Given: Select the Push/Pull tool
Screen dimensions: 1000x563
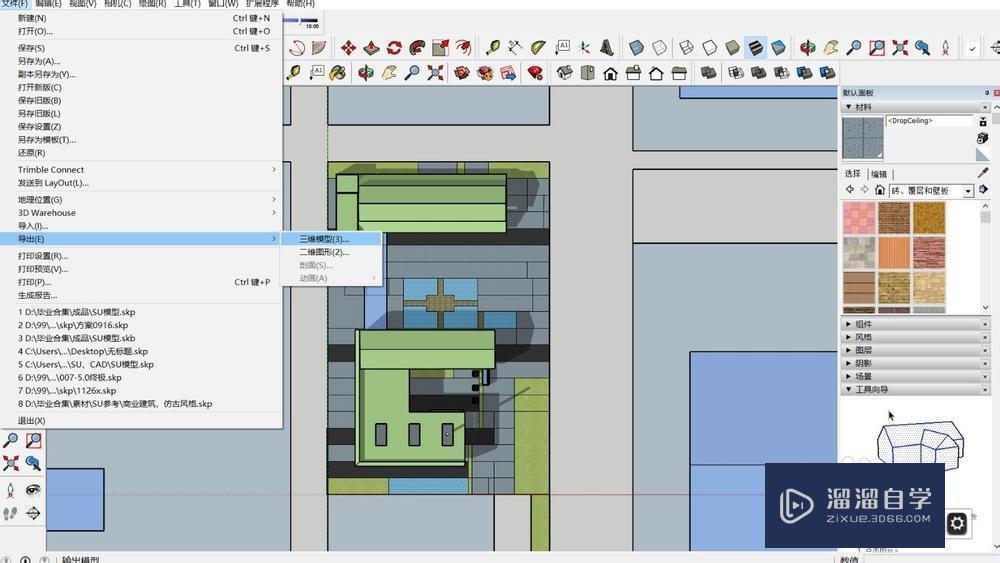Looking at the screenshot, I should coord(371,48).
